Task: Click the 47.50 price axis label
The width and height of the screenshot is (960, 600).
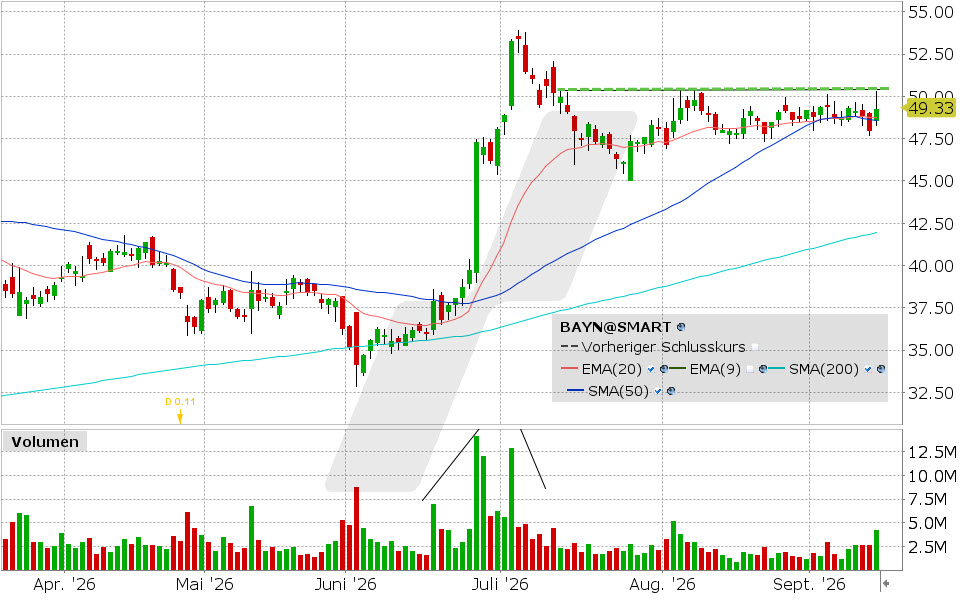Action: (x=931, y=139)
